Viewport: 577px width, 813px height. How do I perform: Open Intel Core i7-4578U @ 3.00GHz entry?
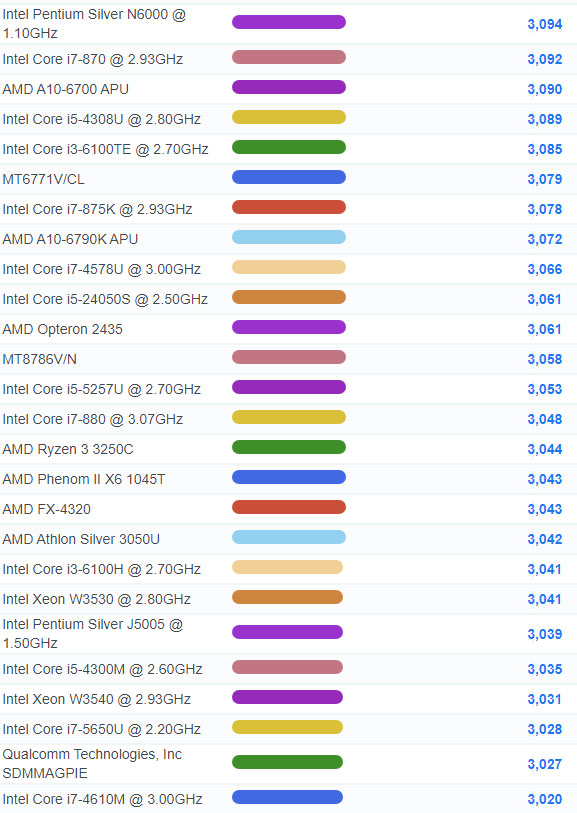point(102,269)
